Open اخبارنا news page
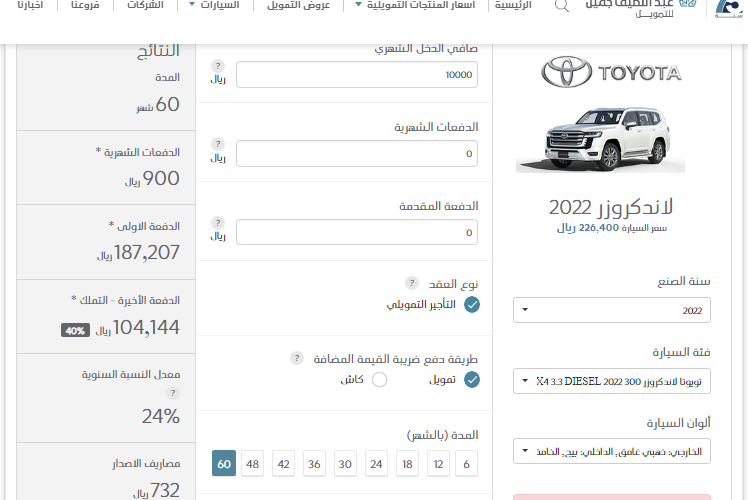Image resolution: width=748 pixels, height=500 pixels. click(30, 5)
